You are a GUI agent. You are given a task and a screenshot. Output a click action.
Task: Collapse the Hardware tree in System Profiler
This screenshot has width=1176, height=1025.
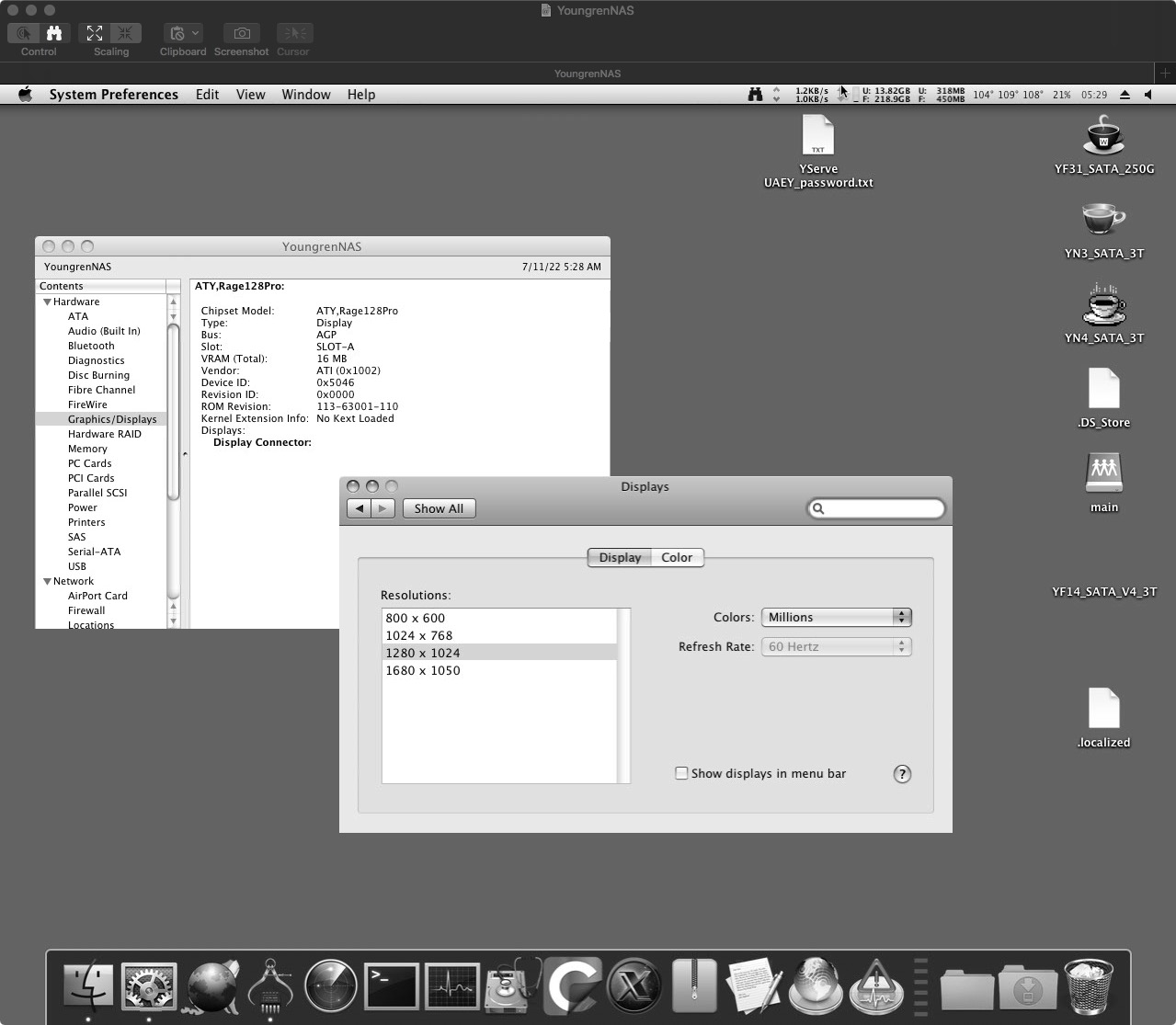point(47,302)
